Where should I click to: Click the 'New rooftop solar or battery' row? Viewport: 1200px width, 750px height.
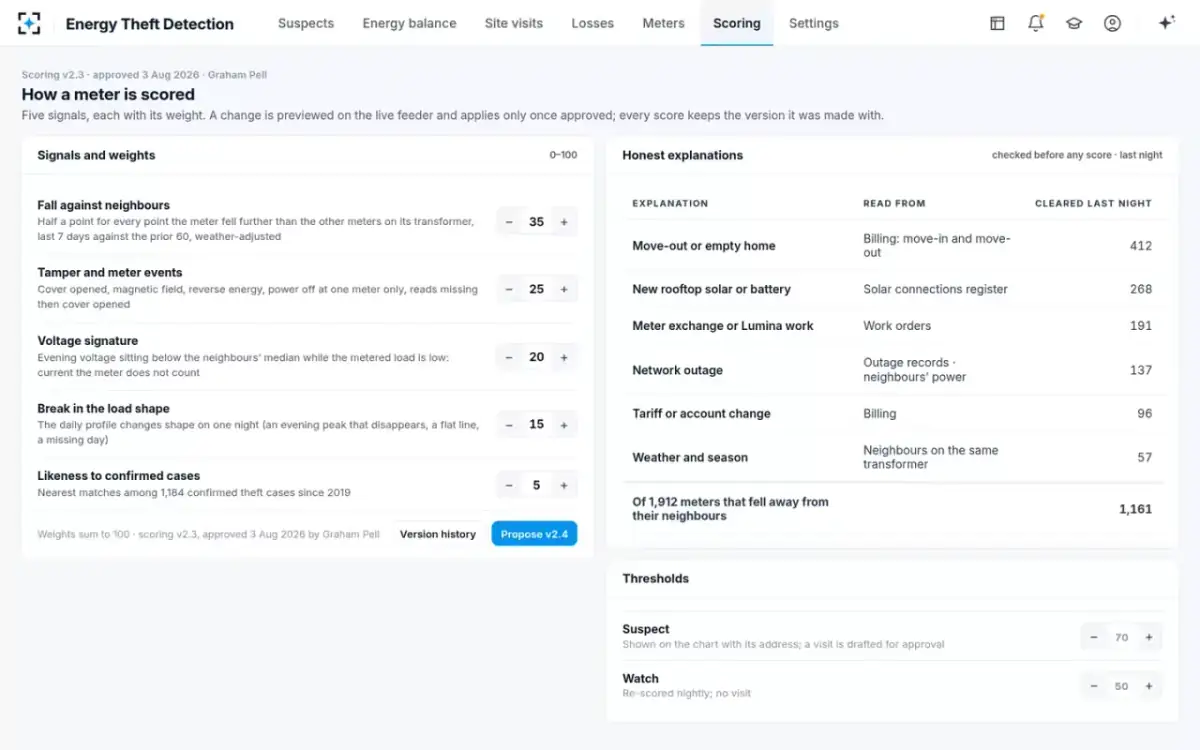892,289
